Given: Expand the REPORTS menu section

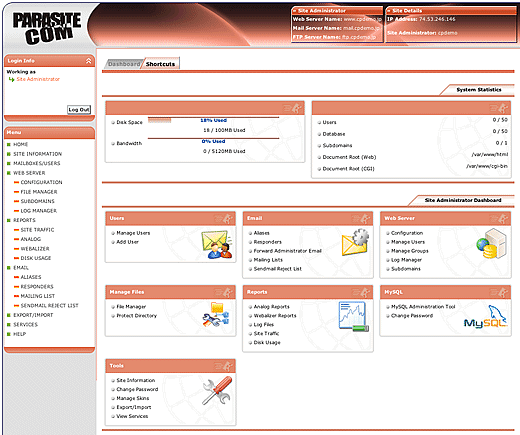Looking at the screenshot, I should click(24, 220).
